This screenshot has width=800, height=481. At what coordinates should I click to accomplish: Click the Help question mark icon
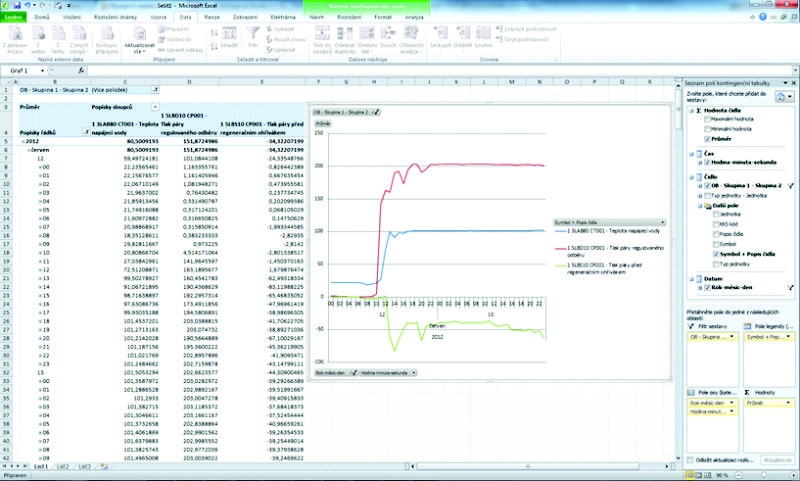point(763,17)
